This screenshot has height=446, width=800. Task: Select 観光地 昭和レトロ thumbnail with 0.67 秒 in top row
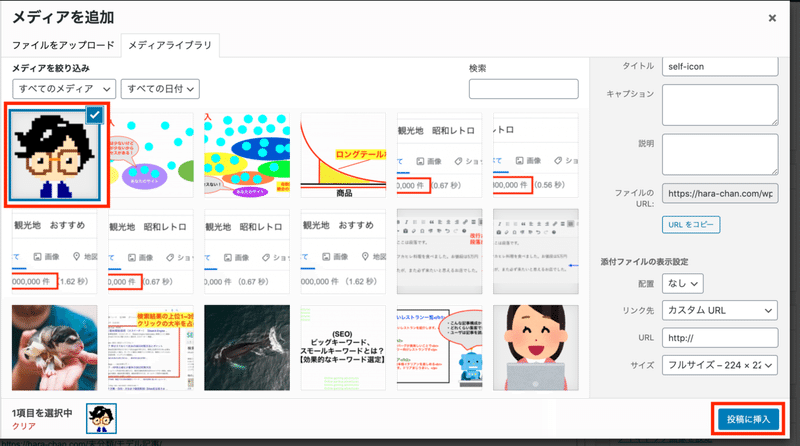tap(439, 155)
